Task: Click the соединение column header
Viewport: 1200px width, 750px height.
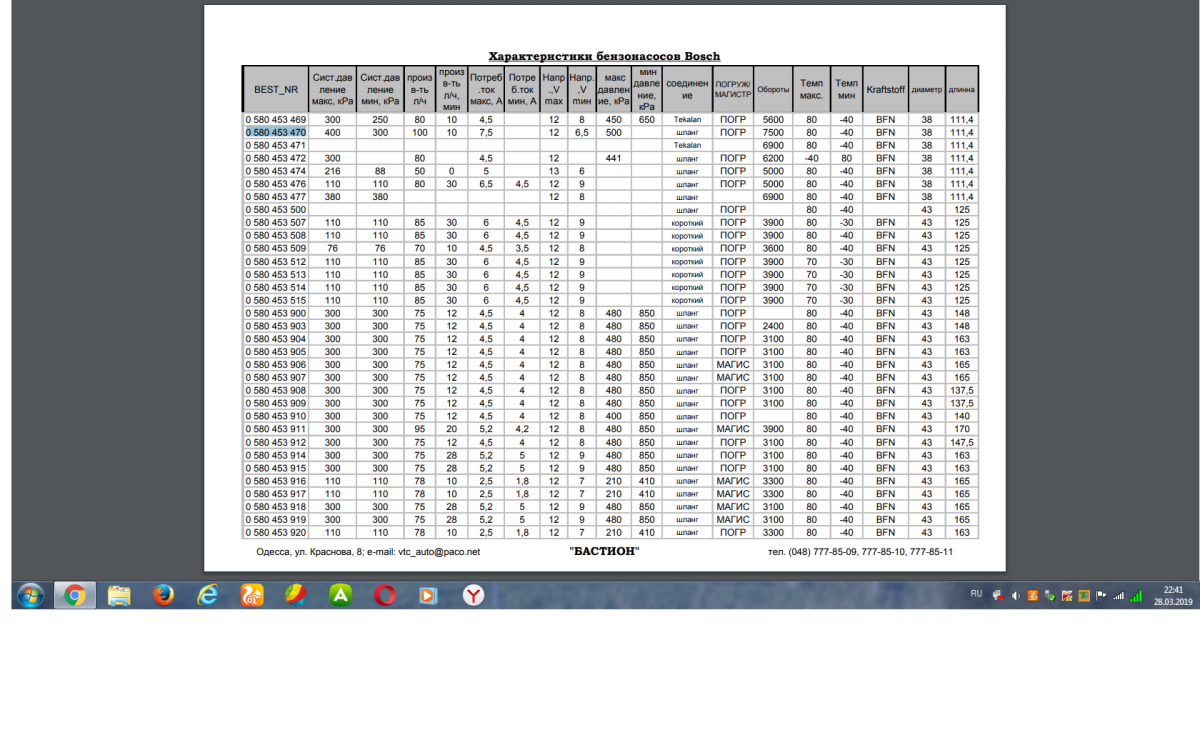Action: [x=687, y=89]
